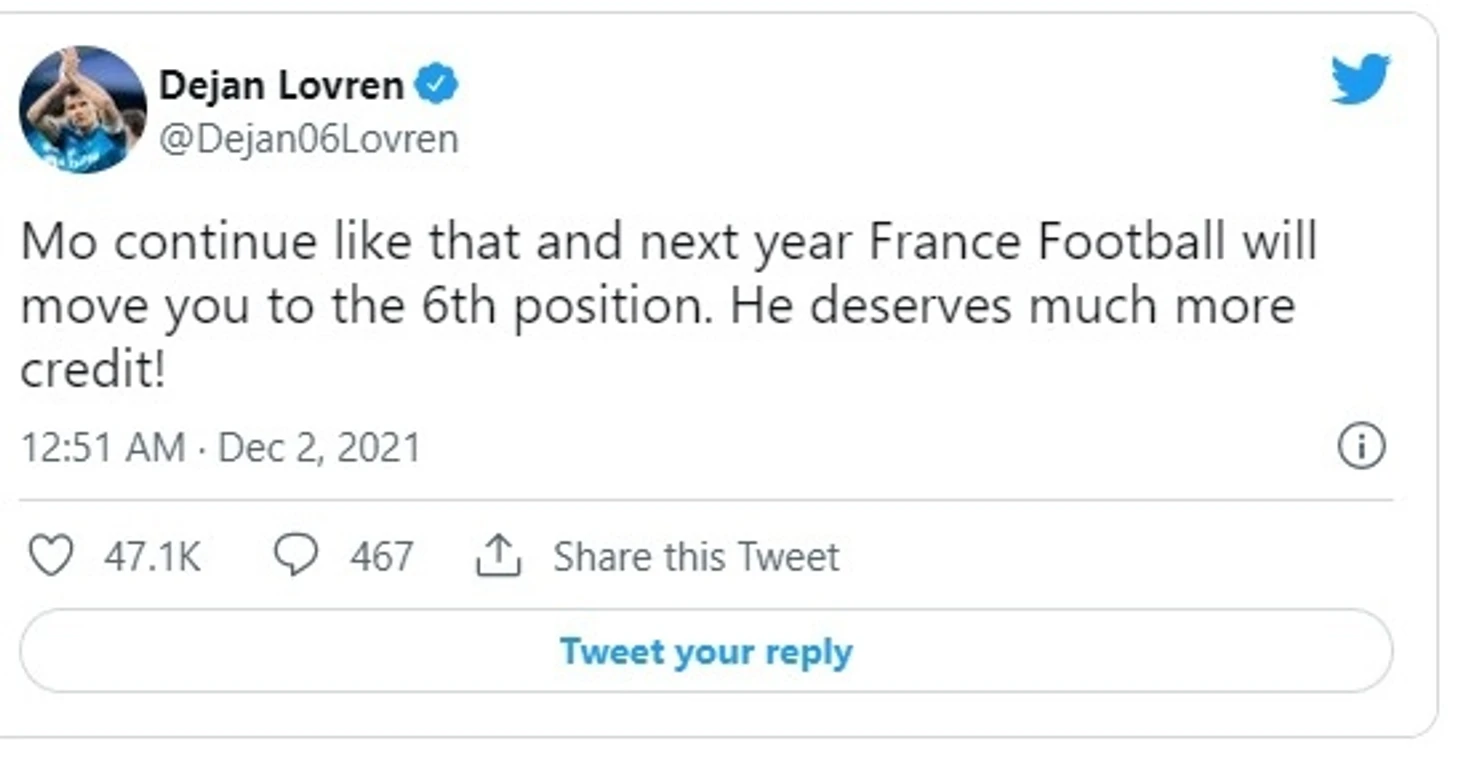Open the 467 replies count
The width and height of the screenshot is (1460, 770).
381,557
